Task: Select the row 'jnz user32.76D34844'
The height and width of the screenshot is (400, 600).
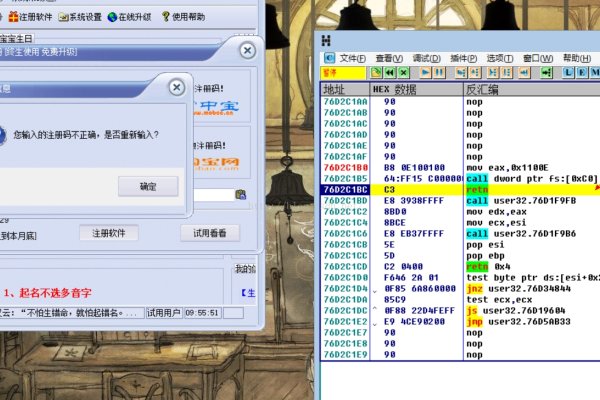Action: point(460,289)
